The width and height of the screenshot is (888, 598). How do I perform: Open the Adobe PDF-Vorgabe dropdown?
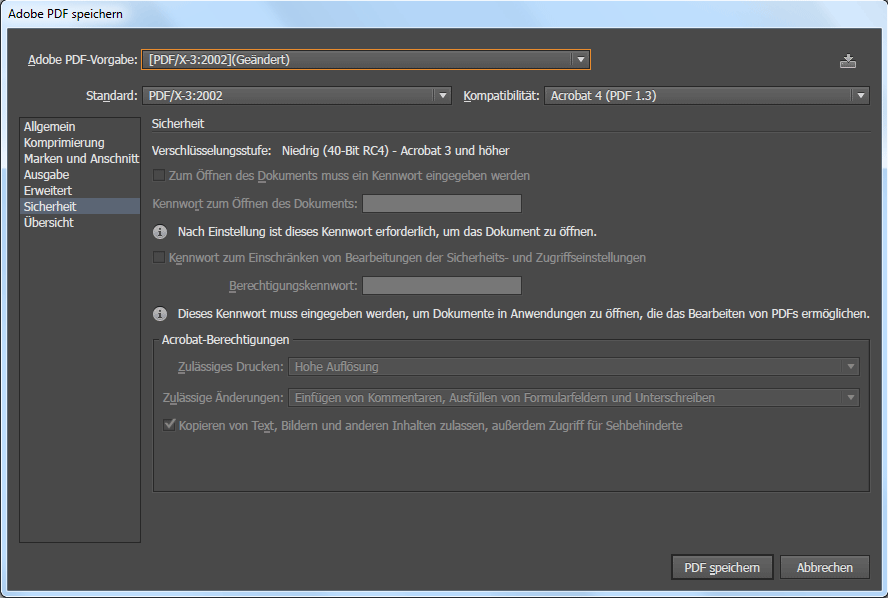[x=366, y=60]
